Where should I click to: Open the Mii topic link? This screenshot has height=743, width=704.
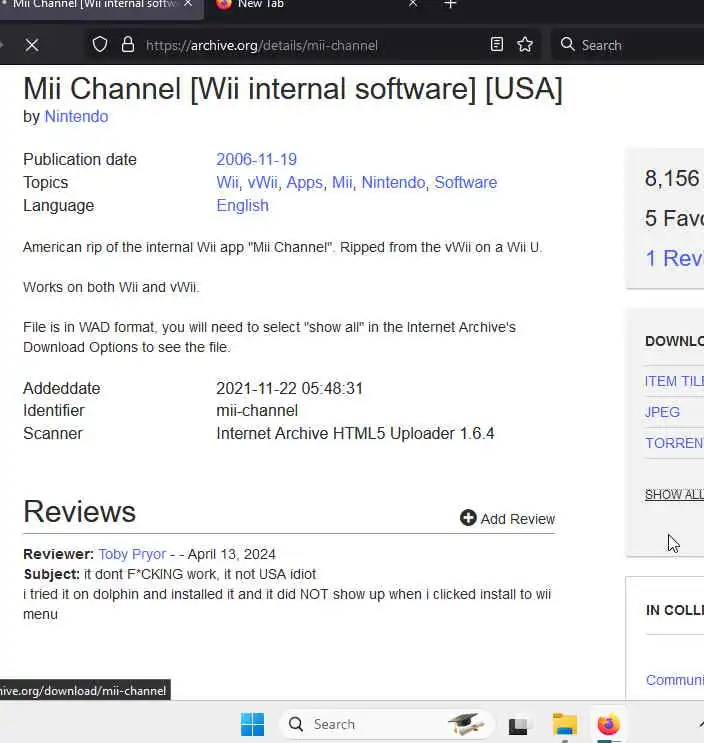(342, 182)
